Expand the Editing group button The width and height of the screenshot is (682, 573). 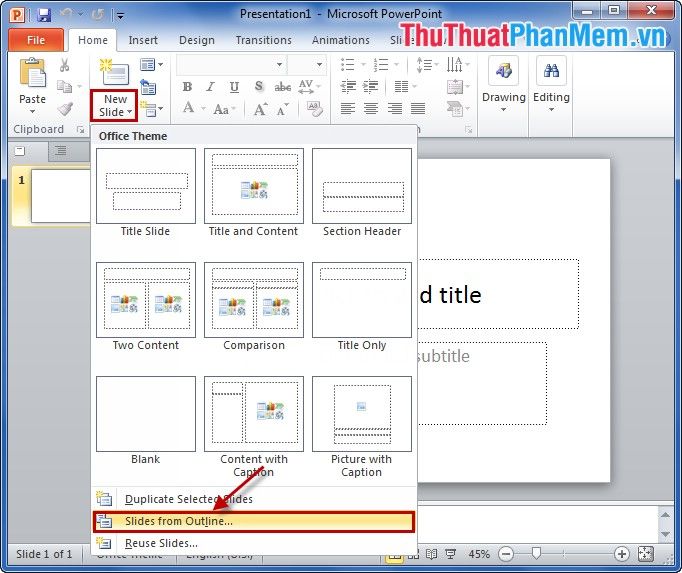pos(551,85)
